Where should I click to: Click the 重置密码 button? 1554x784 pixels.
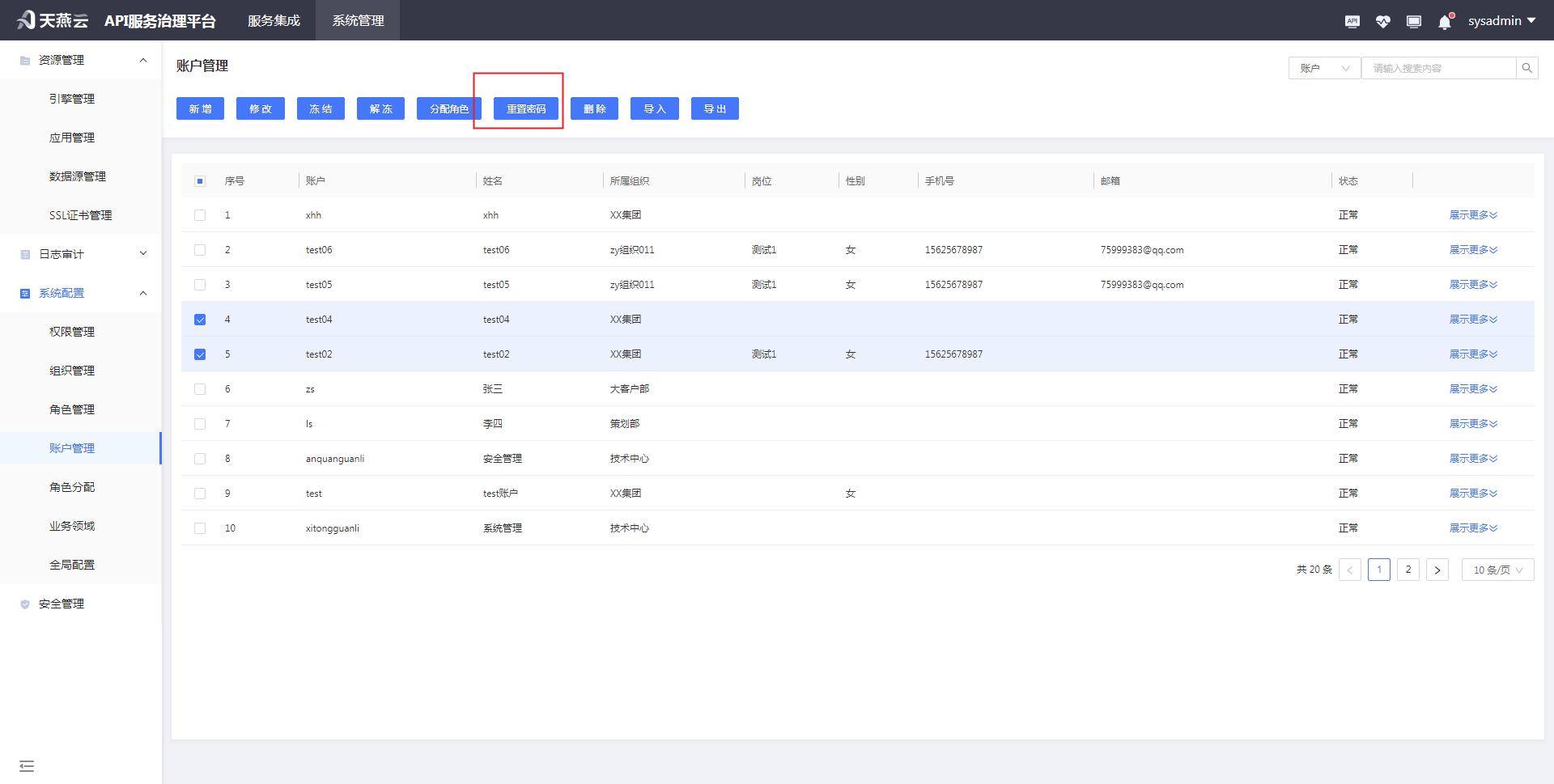(526, 108)
